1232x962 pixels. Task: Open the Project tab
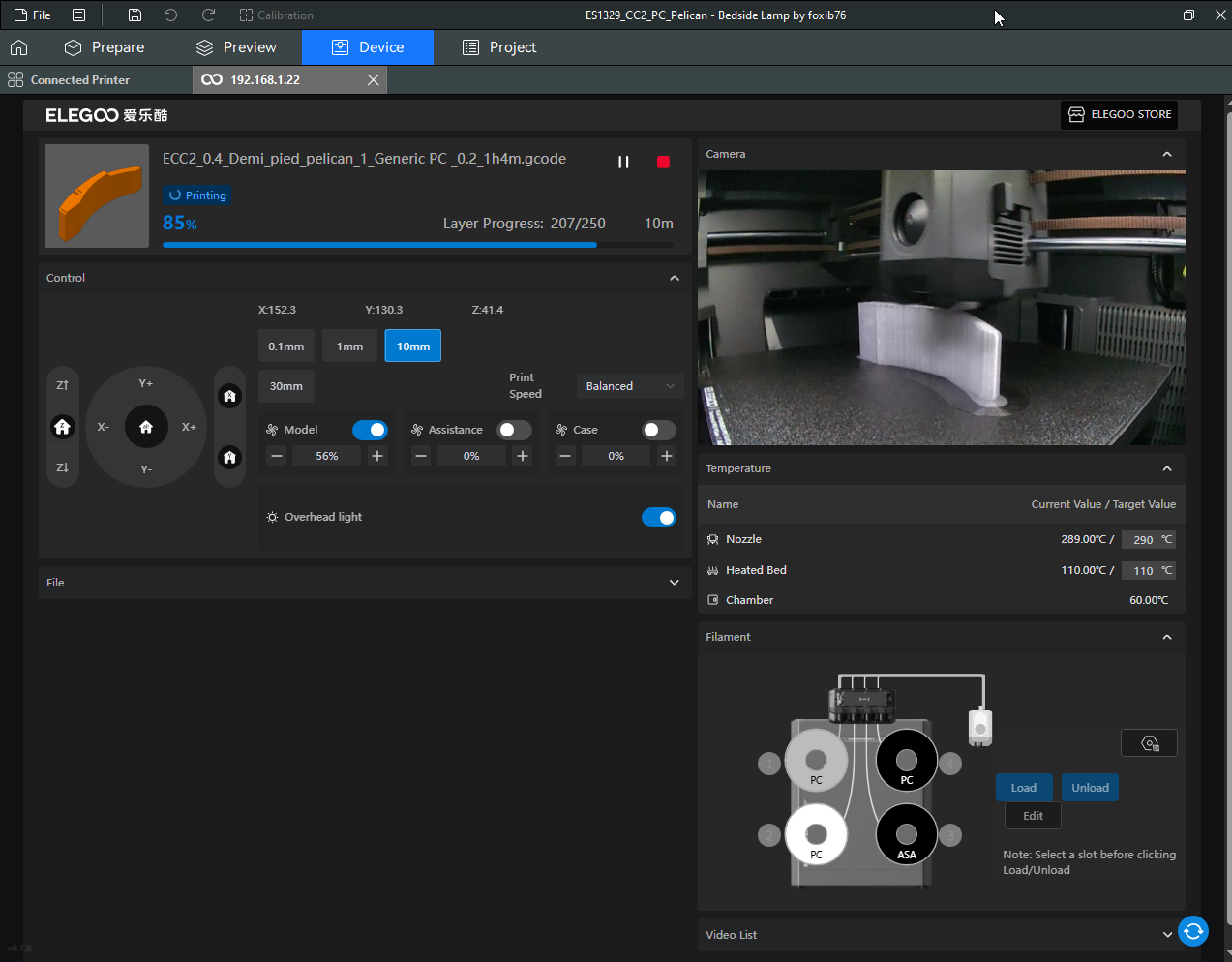(499, 47)
